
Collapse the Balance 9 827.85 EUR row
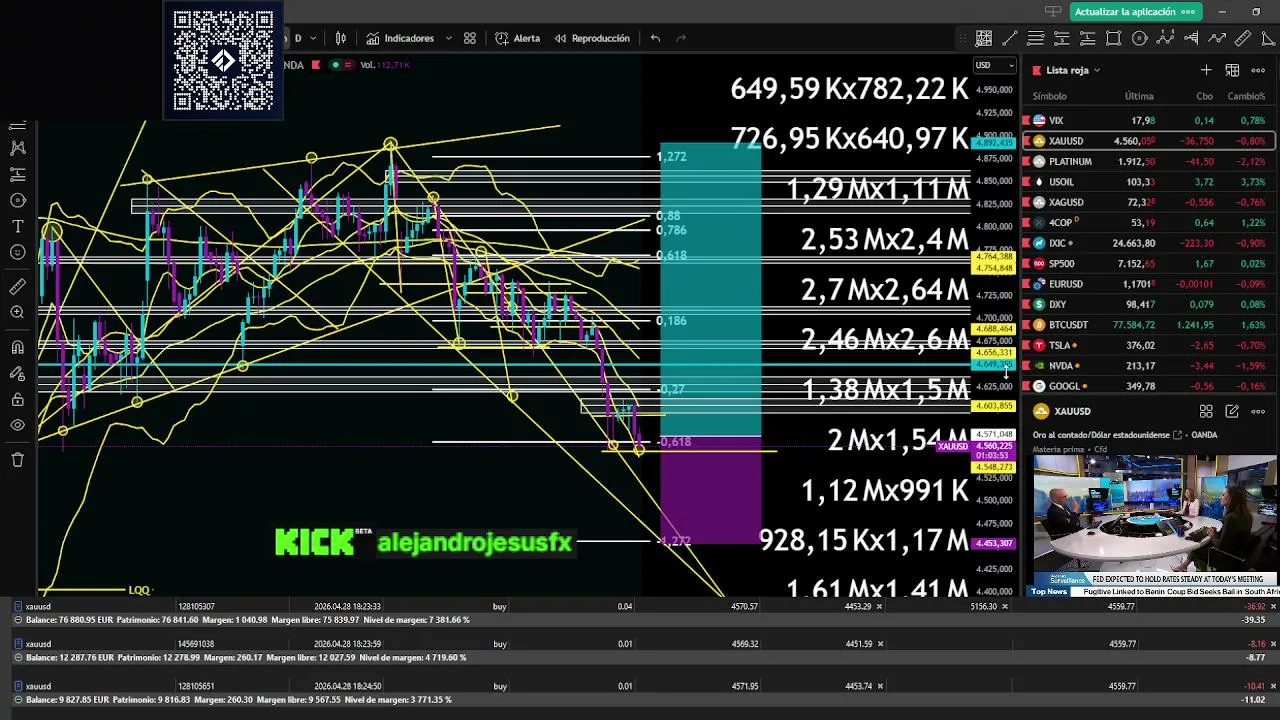19,700
